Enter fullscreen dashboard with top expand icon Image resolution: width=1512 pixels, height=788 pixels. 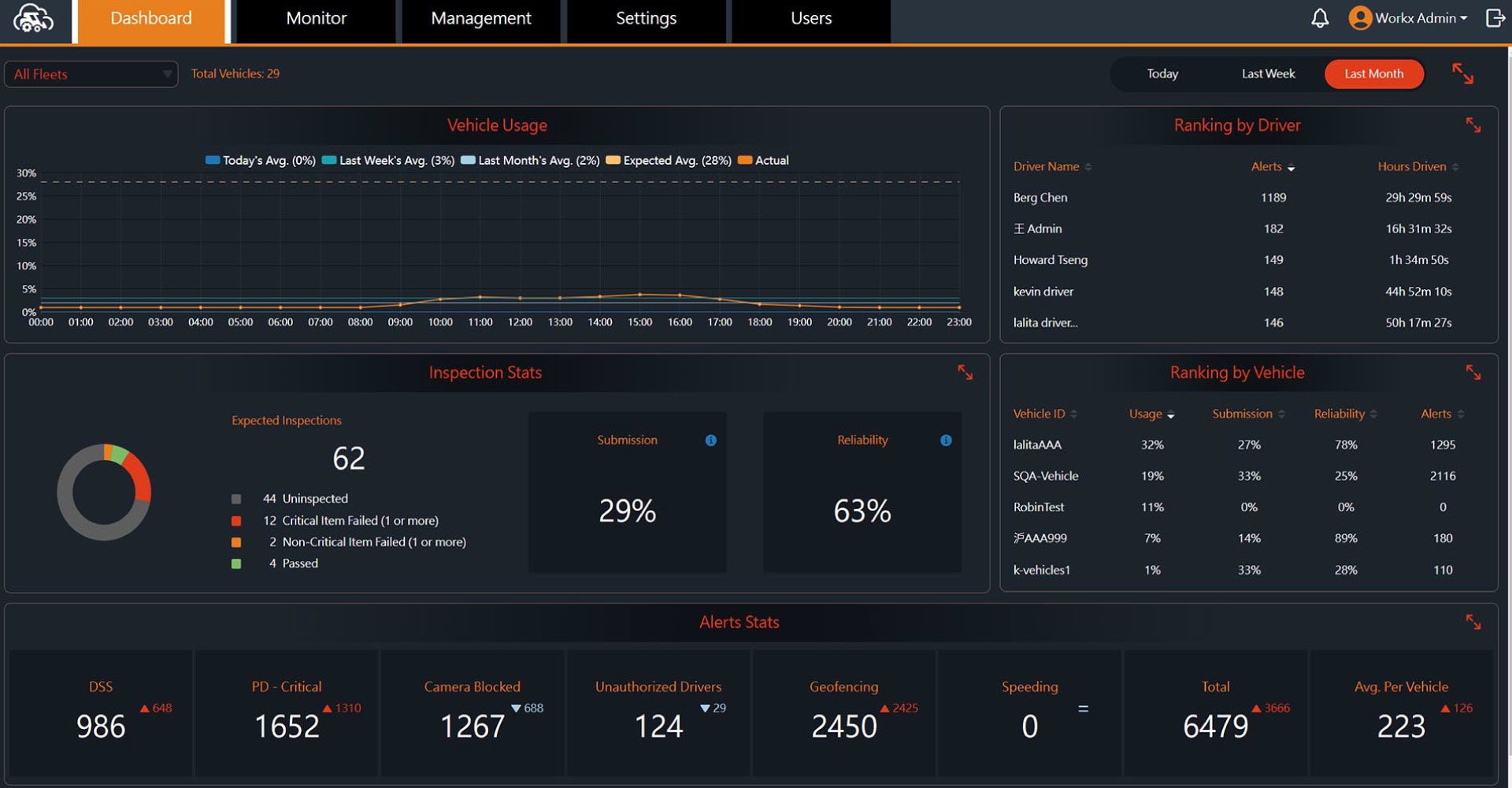[x=1462, y=74]
